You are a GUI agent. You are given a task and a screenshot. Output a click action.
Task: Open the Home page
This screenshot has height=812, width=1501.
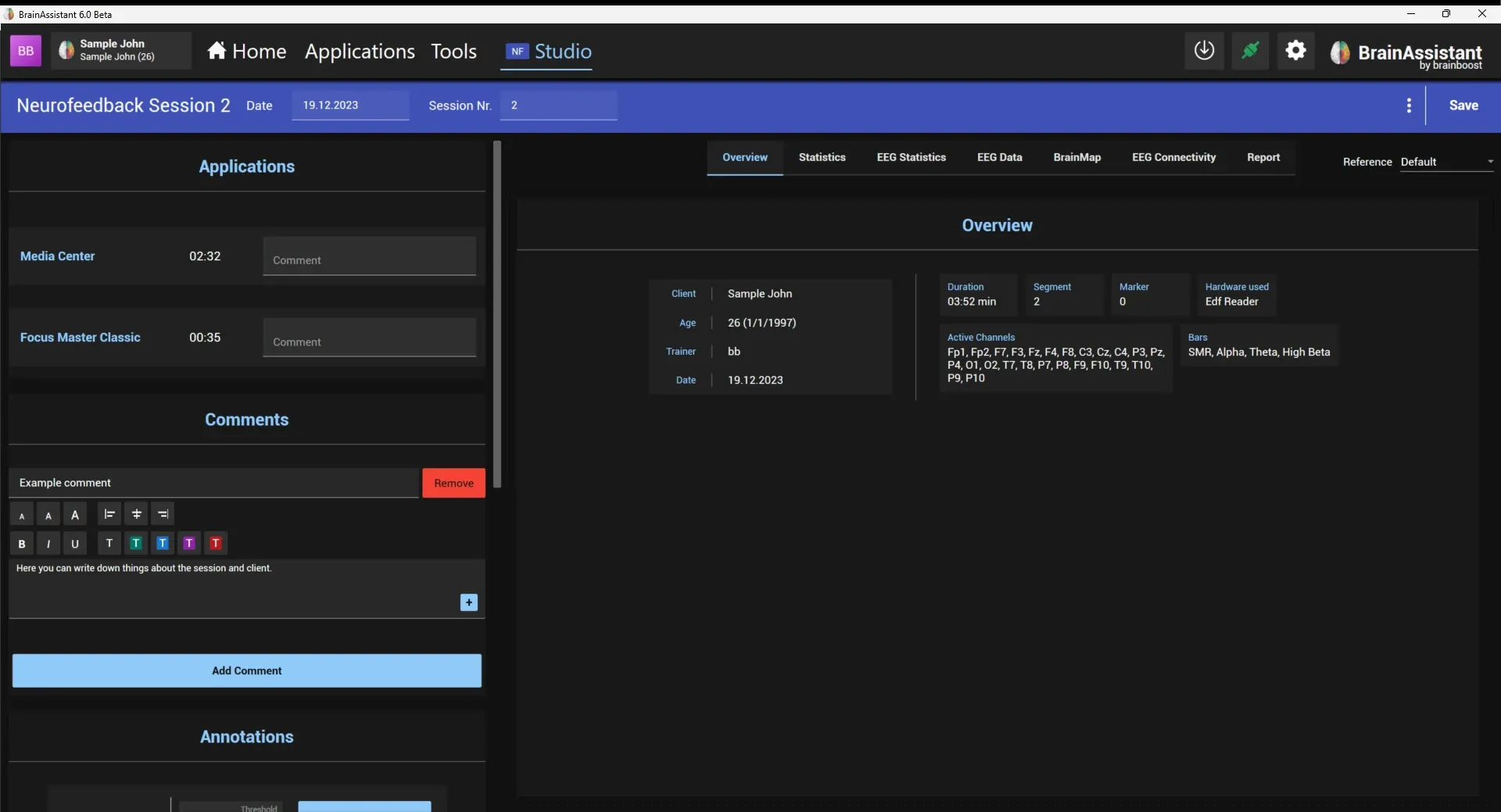pos(247,52)
